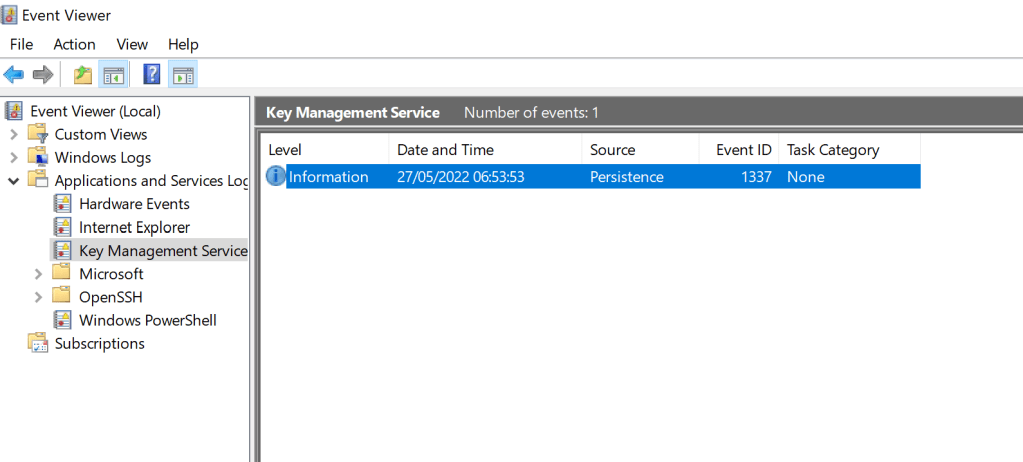The width and height of the screenshot is (1023, 462).
Task: Select the Windows PowerShell log
Action: point(147,320)
